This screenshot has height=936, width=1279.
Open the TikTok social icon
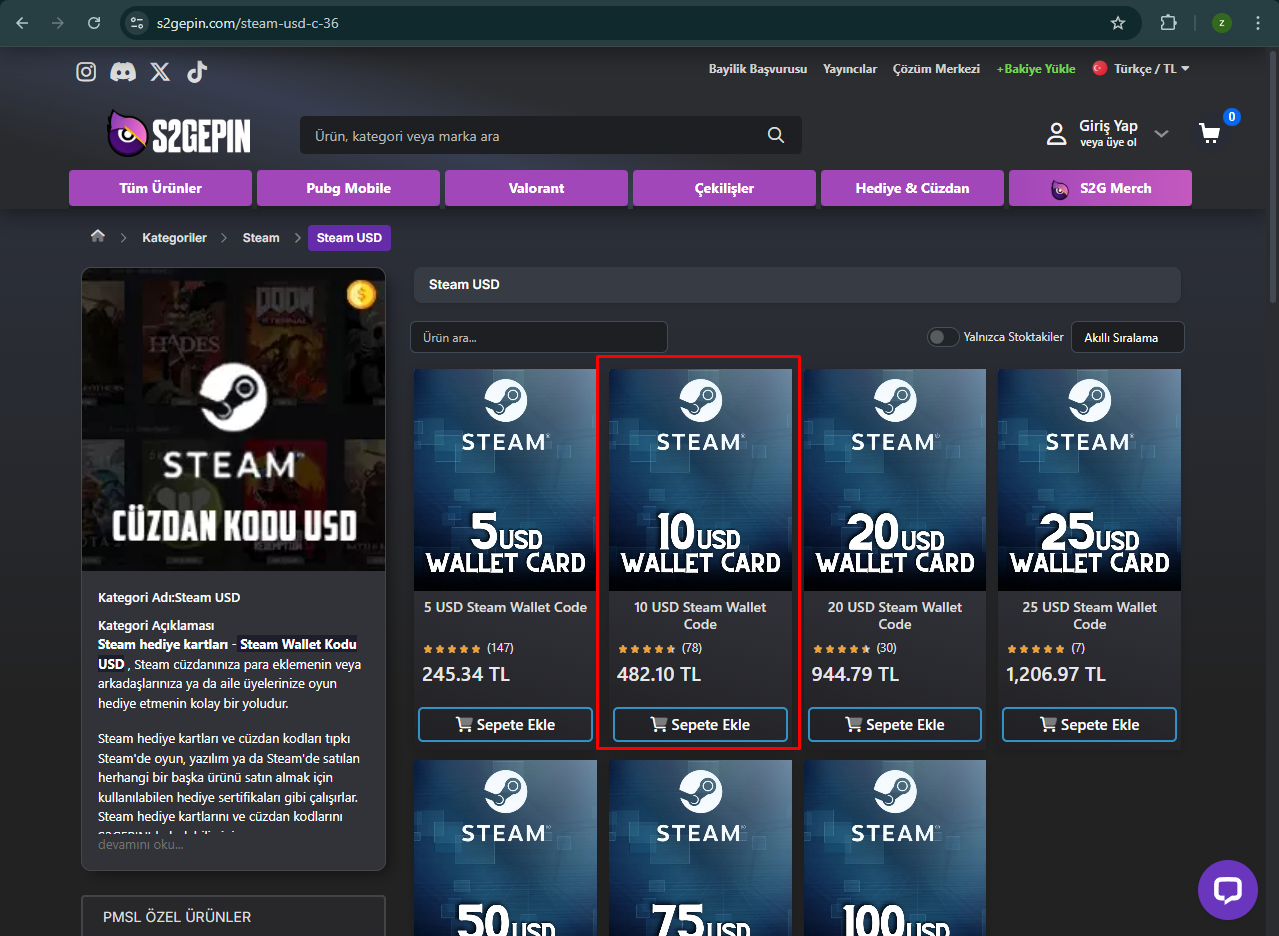coord(196,71)
